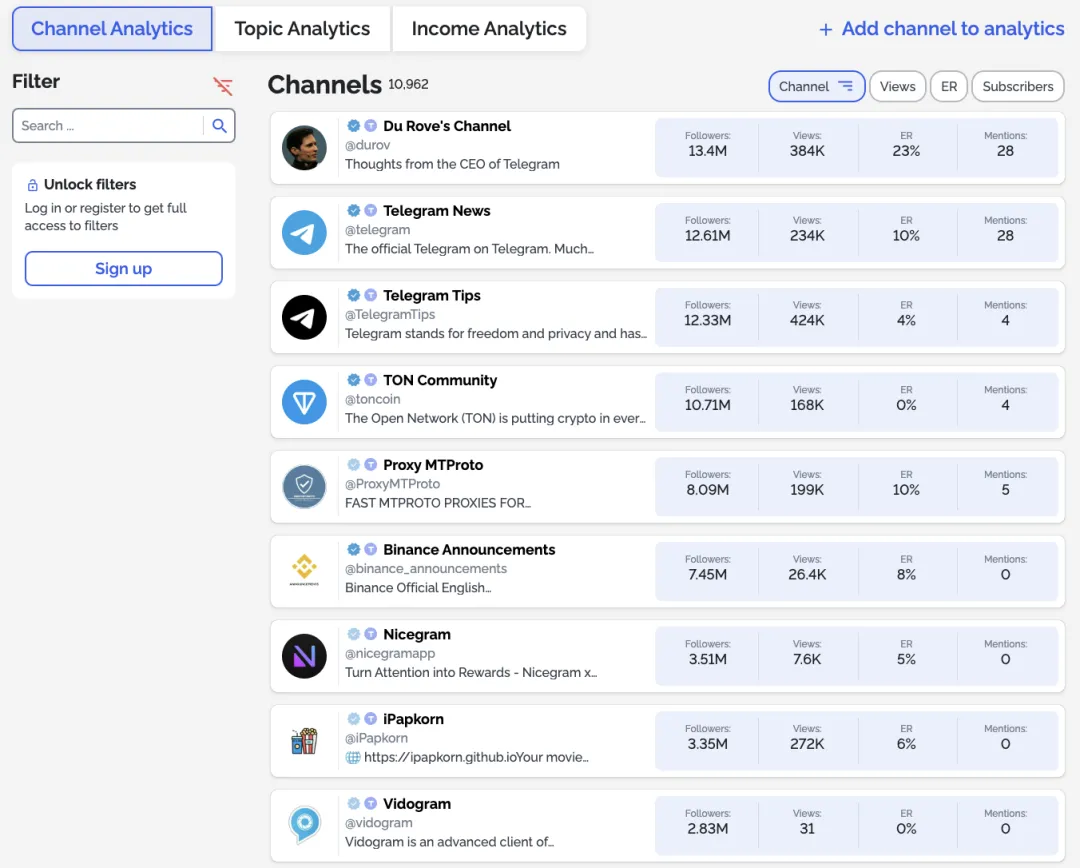The image size is (1080, 868).
Task: Sort channels by Subscribers
Action: tap(1018, 86)
